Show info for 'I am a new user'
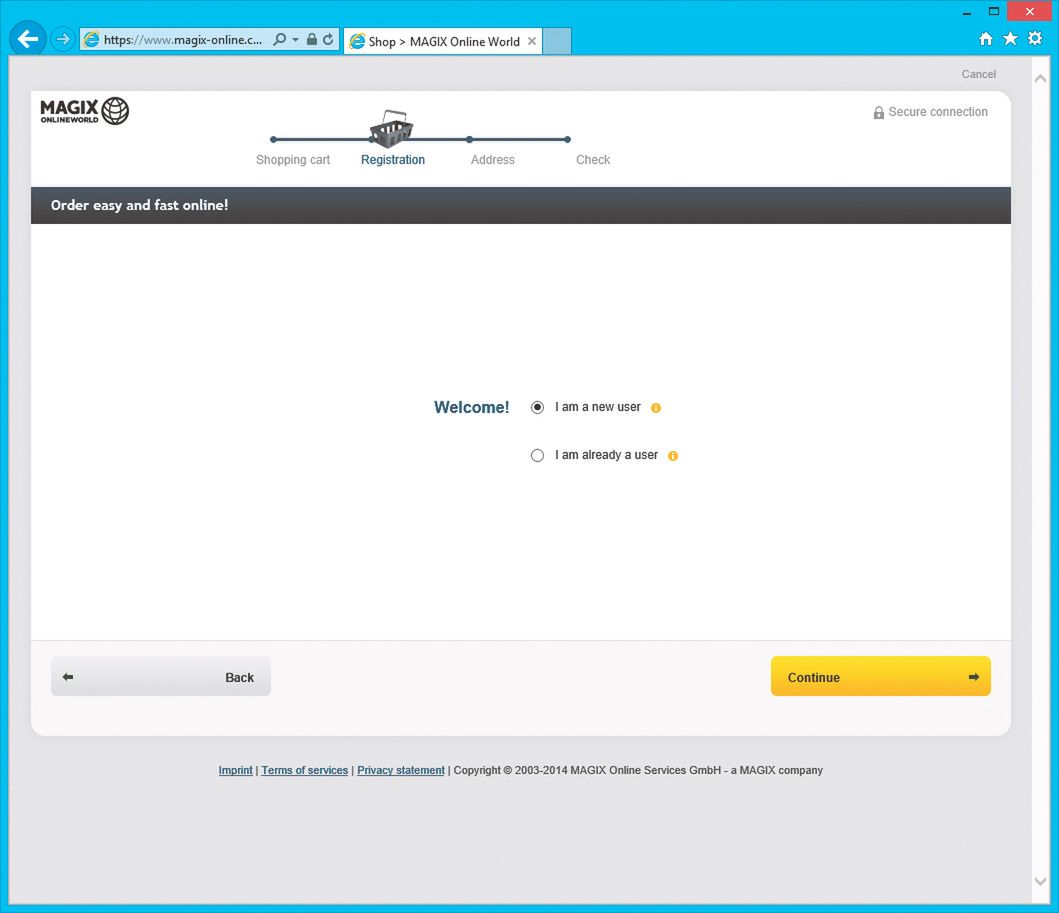Screen dimensions: 1059x913 pyautogui.click(x=656, y=408)
